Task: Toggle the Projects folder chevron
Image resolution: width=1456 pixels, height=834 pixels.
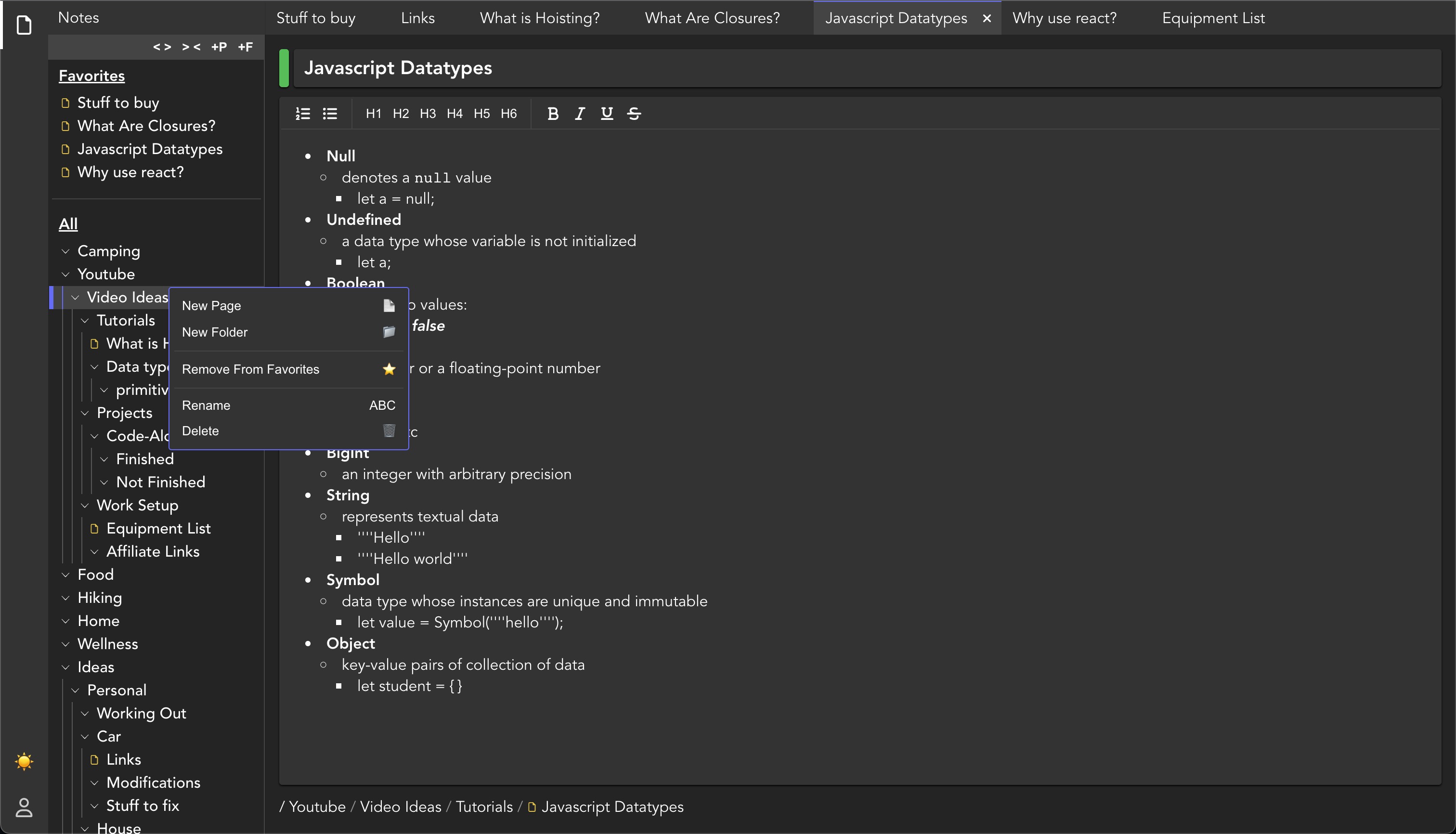Action: click(85, 413)
